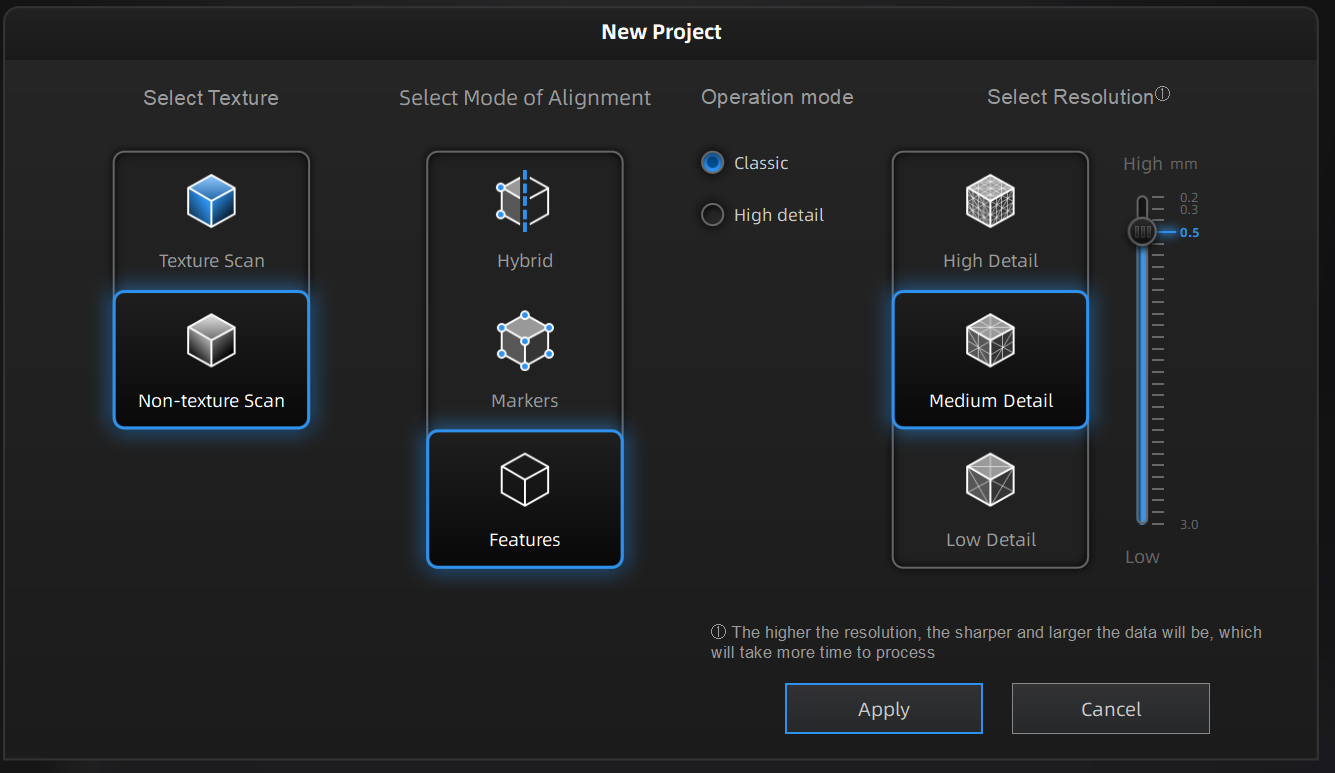Choose the Hybrid alignment icon
Screen dimensions: 1335x773
[524, 201]
